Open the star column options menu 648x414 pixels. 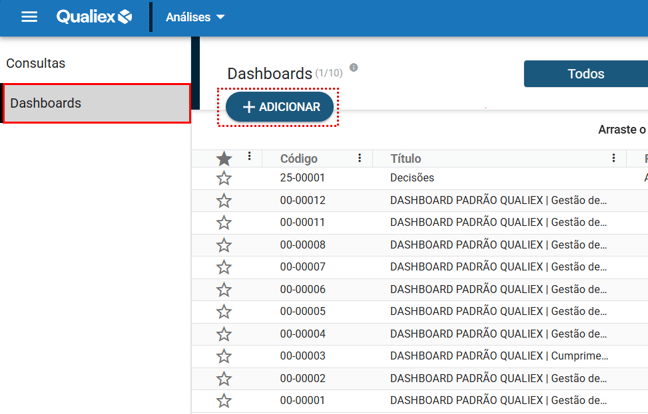tap(250, 157)
